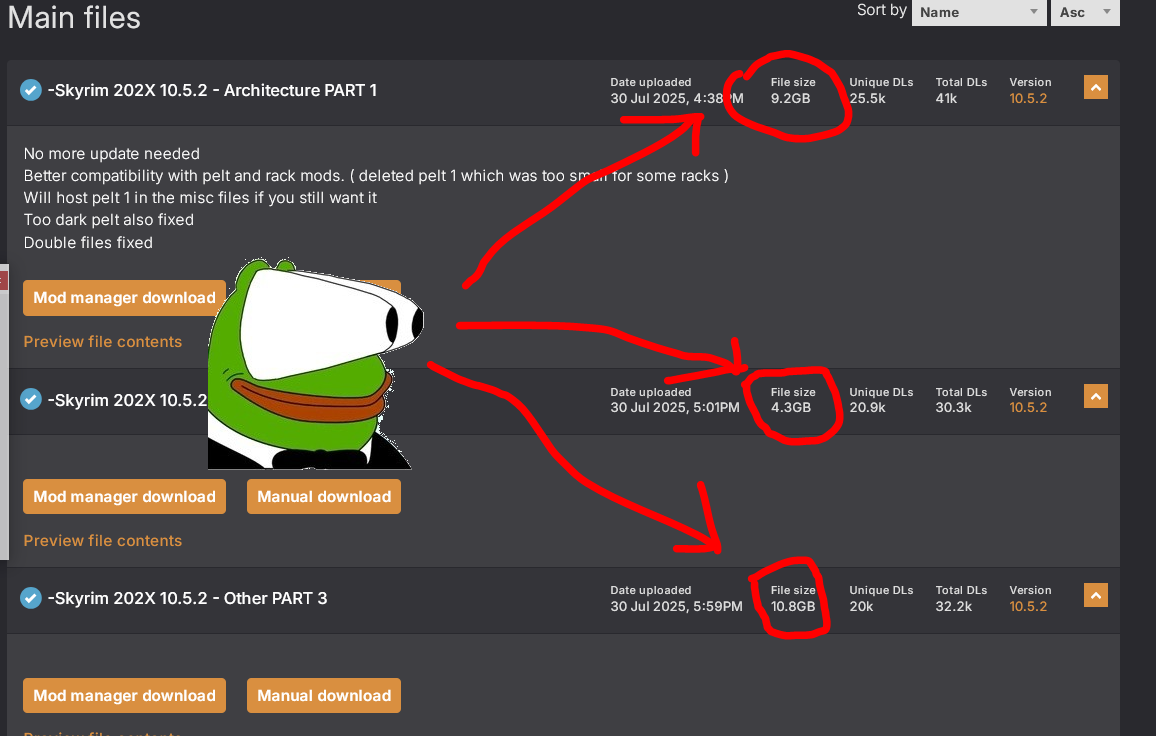The image size is (1156, 736).
Task: Open the Sort by Name dropdown
Action: pos(979,13)
